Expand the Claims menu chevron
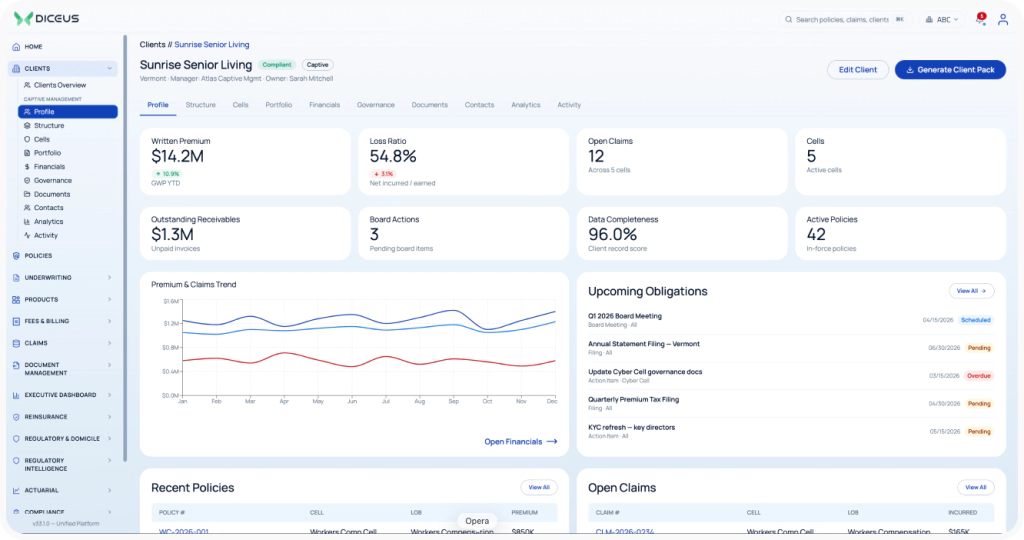 [x=109, y=343]
